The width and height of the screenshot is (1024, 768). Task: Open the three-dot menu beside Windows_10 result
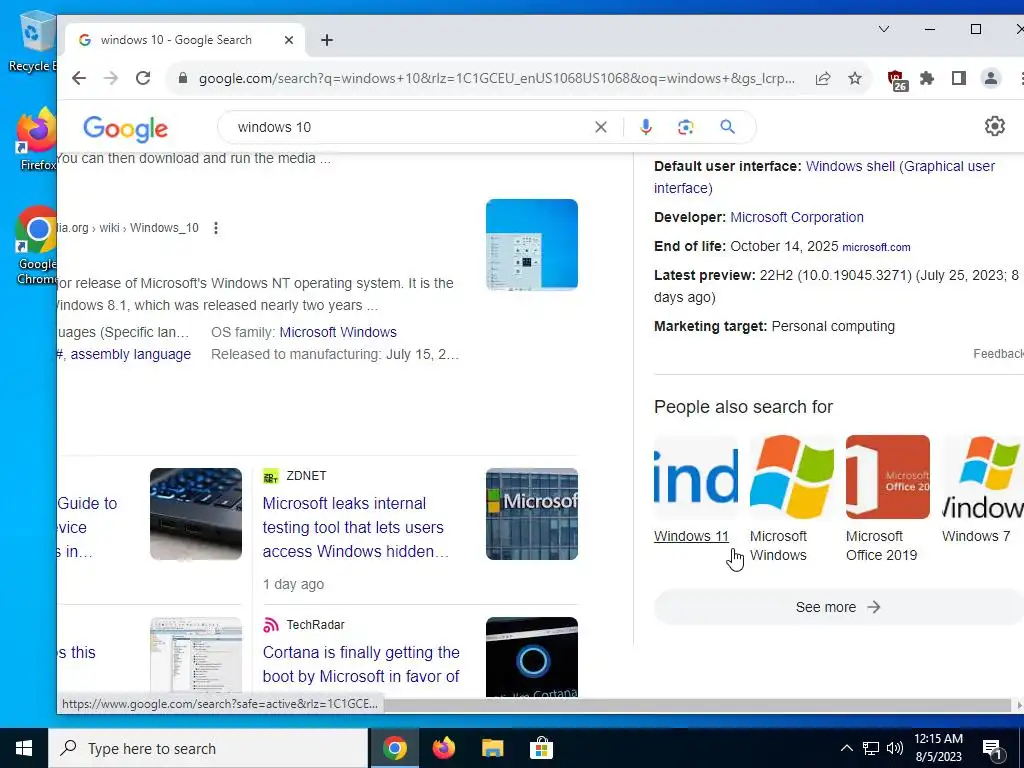216,228
